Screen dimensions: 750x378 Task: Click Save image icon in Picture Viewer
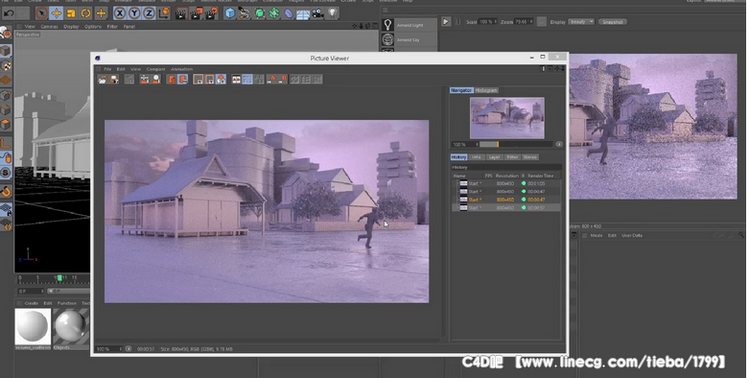tap(114, 79)
